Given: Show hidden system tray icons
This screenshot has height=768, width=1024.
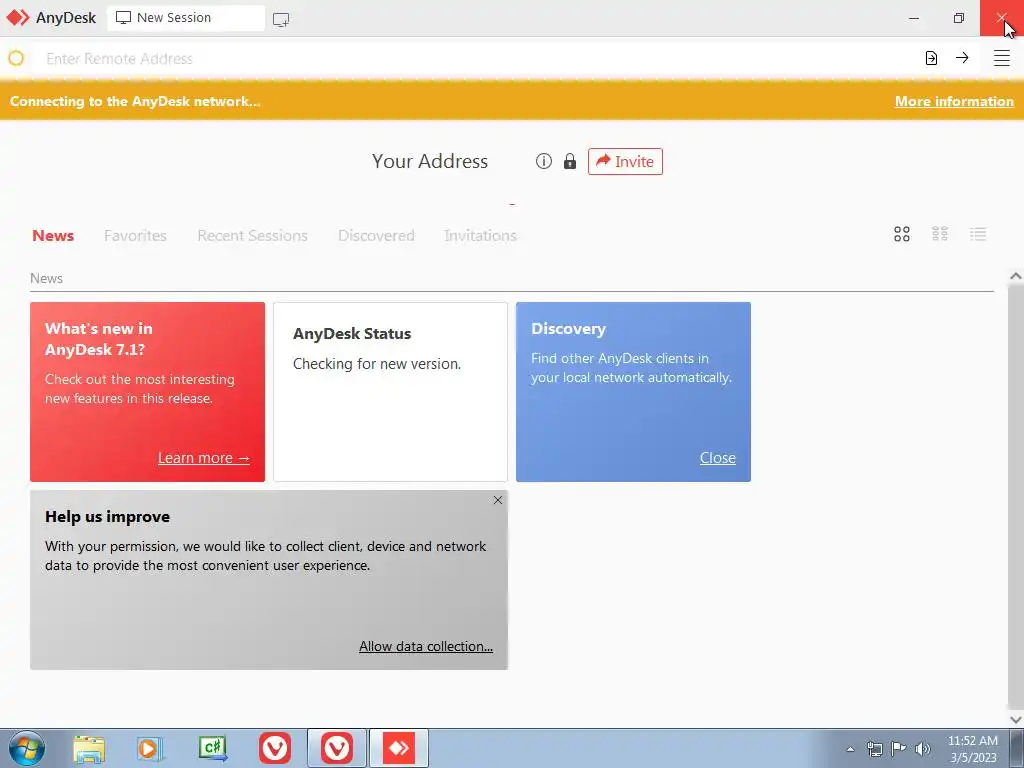Looking at the screenshot, I should 850,749.
